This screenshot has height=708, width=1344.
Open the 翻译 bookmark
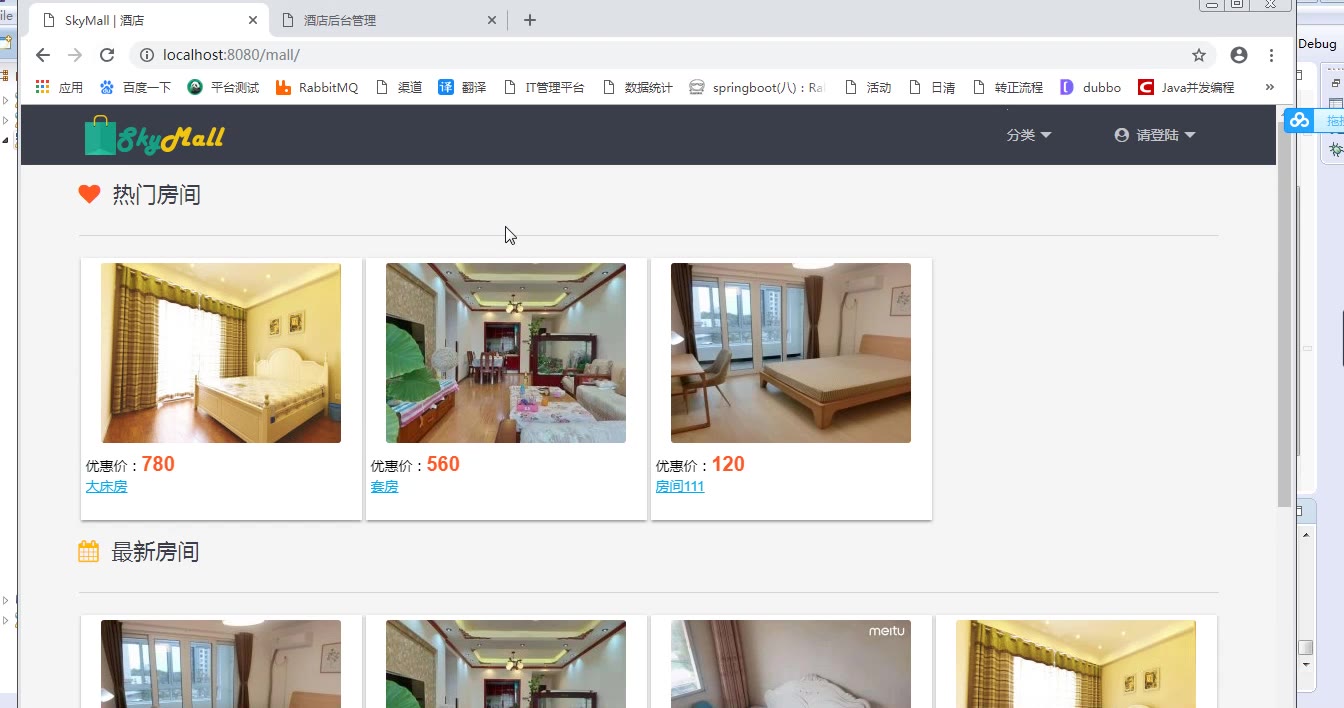(462, 87)
